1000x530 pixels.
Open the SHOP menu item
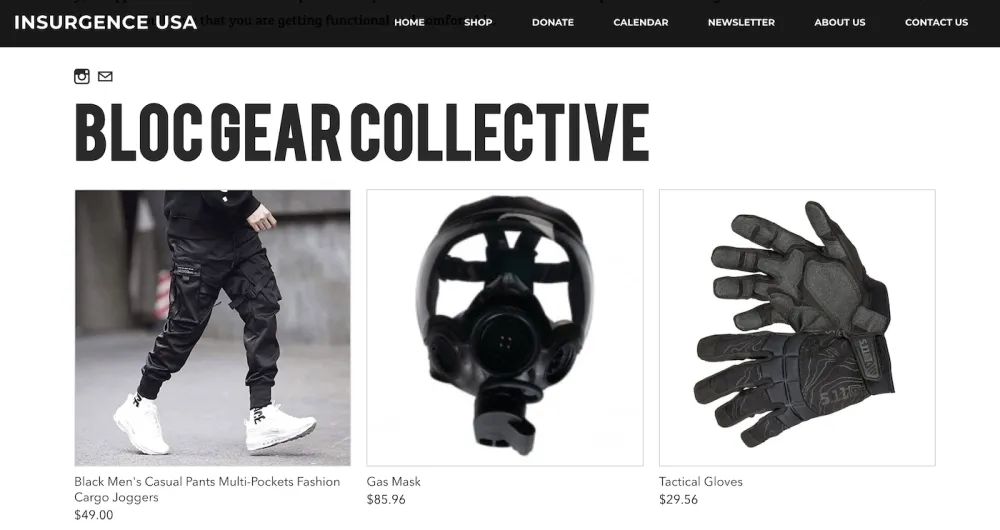coord(478,22)
